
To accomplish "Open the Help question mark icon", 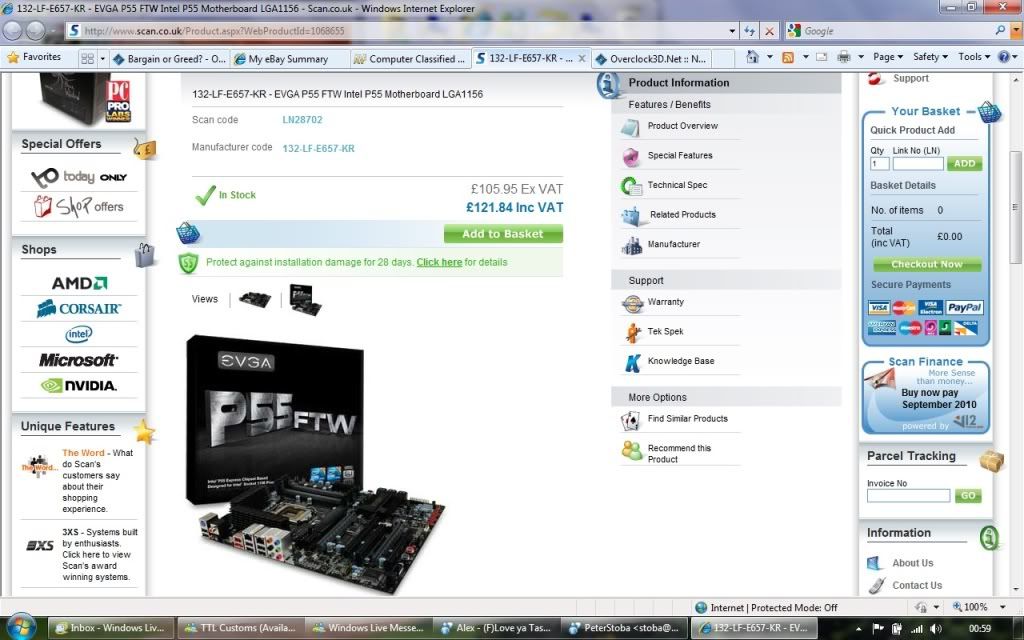I will point(1004,57).
